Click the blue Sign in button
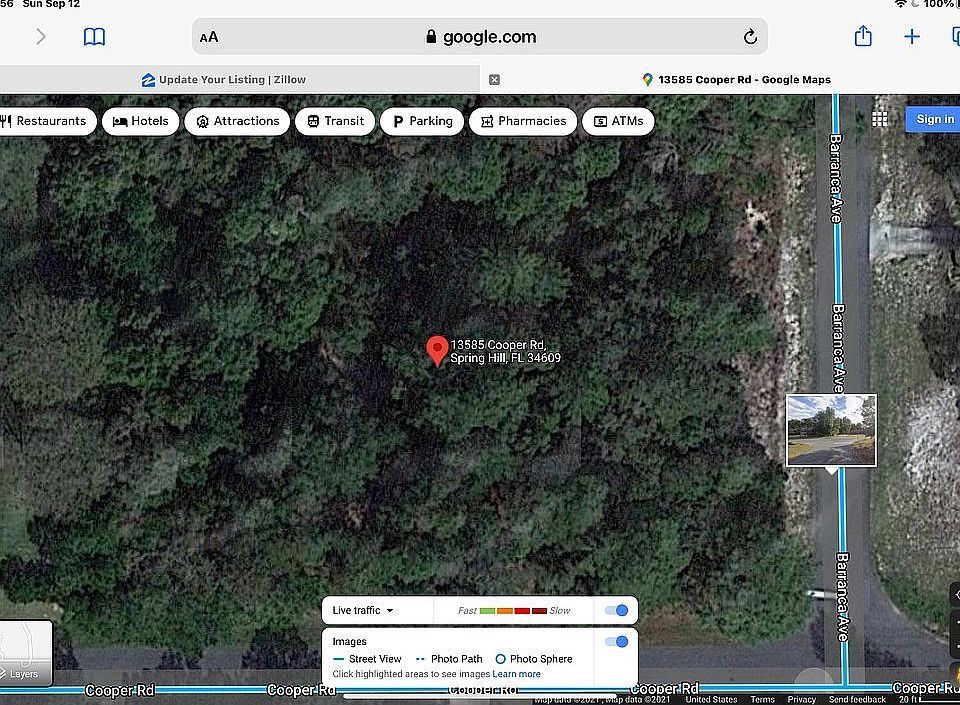This screenshot has height=705, width=960. tap(934, 119)
